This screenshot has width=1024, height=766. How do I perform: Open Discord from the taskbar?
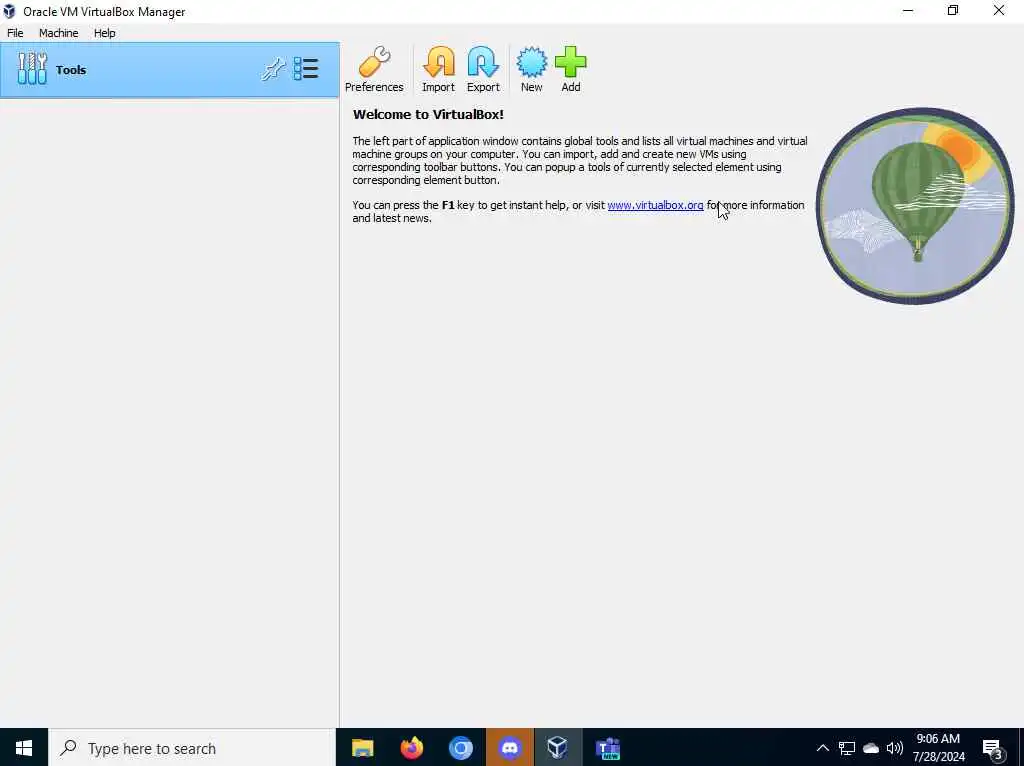(x=509, y=748)
